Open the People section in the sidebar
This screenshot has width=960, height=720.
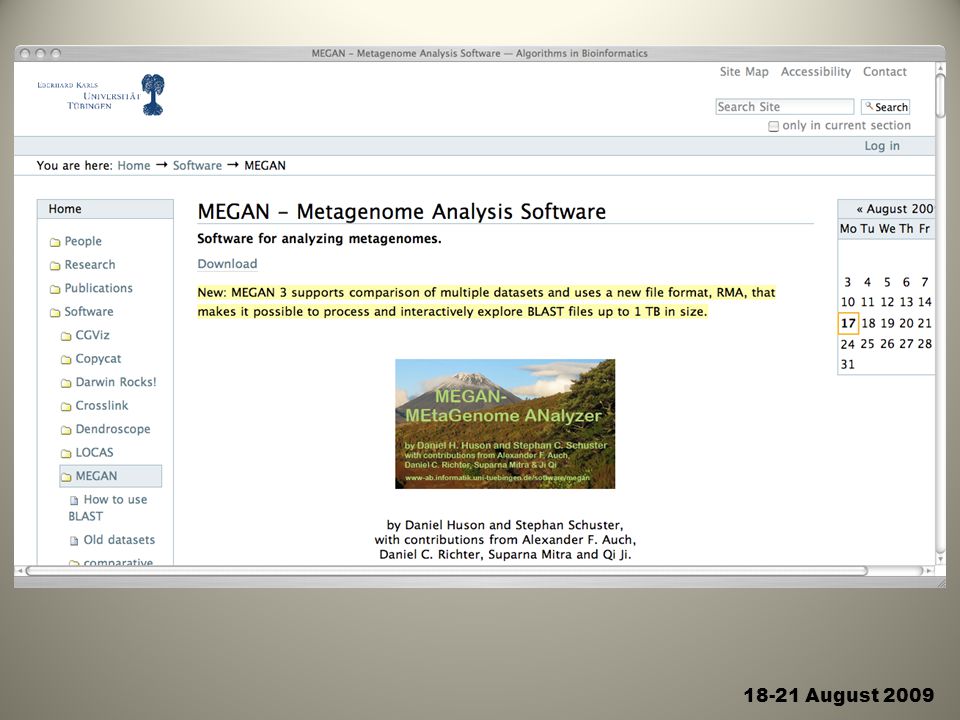coord(83,241)
